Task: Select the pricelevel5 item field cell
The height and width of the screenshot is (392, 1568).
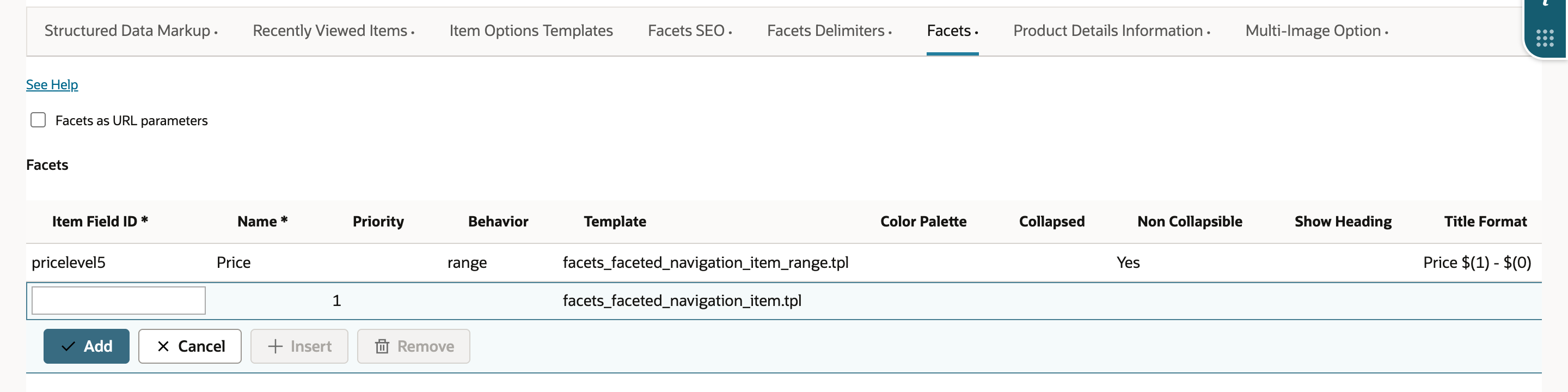Action: [x=69, y=262]
